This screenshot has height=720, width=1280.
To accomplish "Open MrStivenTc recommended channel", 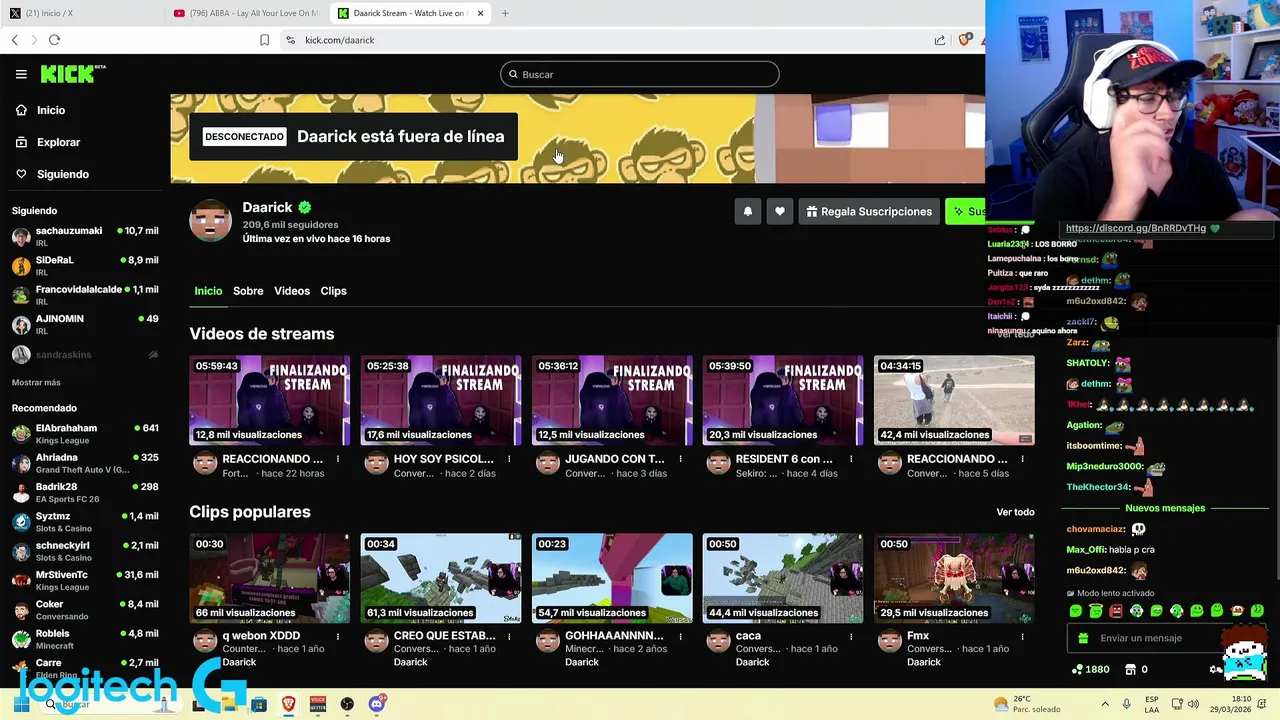I will point(85,580).
